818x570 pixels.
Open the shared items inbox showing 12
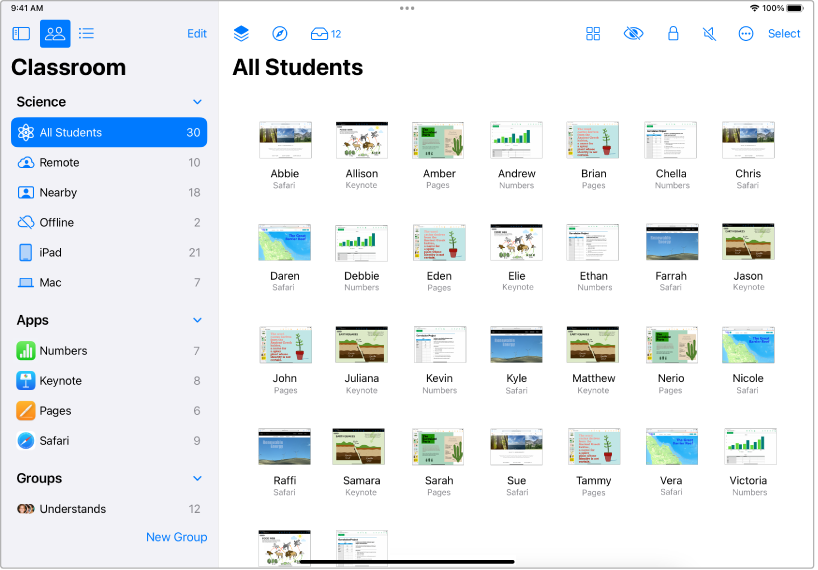pyautogui.click(x=326, y=34)
